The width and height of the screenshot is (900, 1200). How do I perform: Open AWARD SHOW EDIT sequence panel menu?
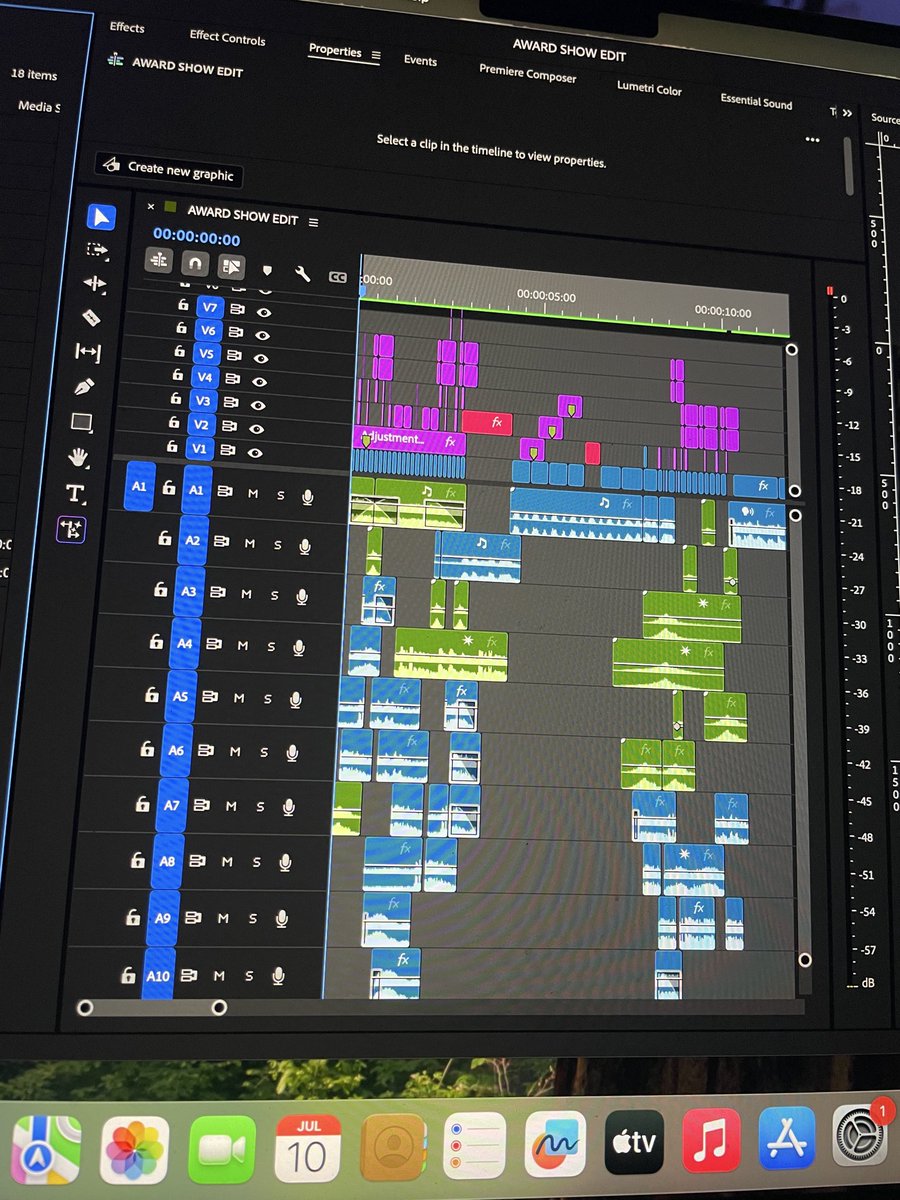(x=314, y=222)
